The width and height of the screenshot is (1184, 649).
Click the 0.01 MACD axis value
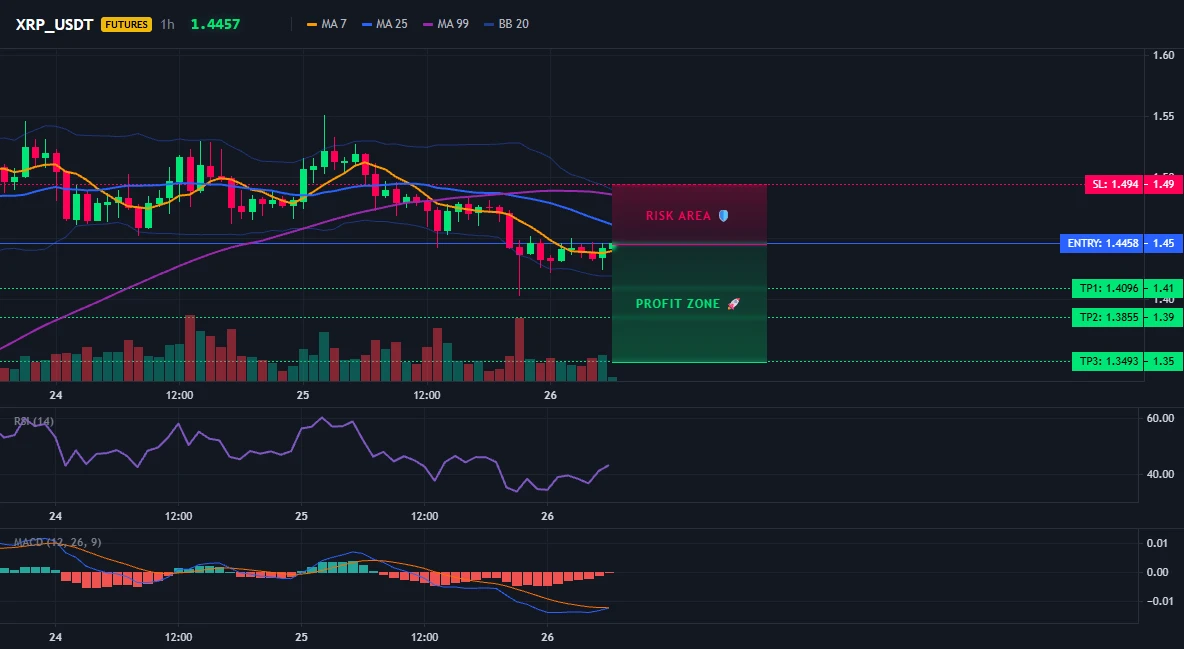click(1158, 543)
